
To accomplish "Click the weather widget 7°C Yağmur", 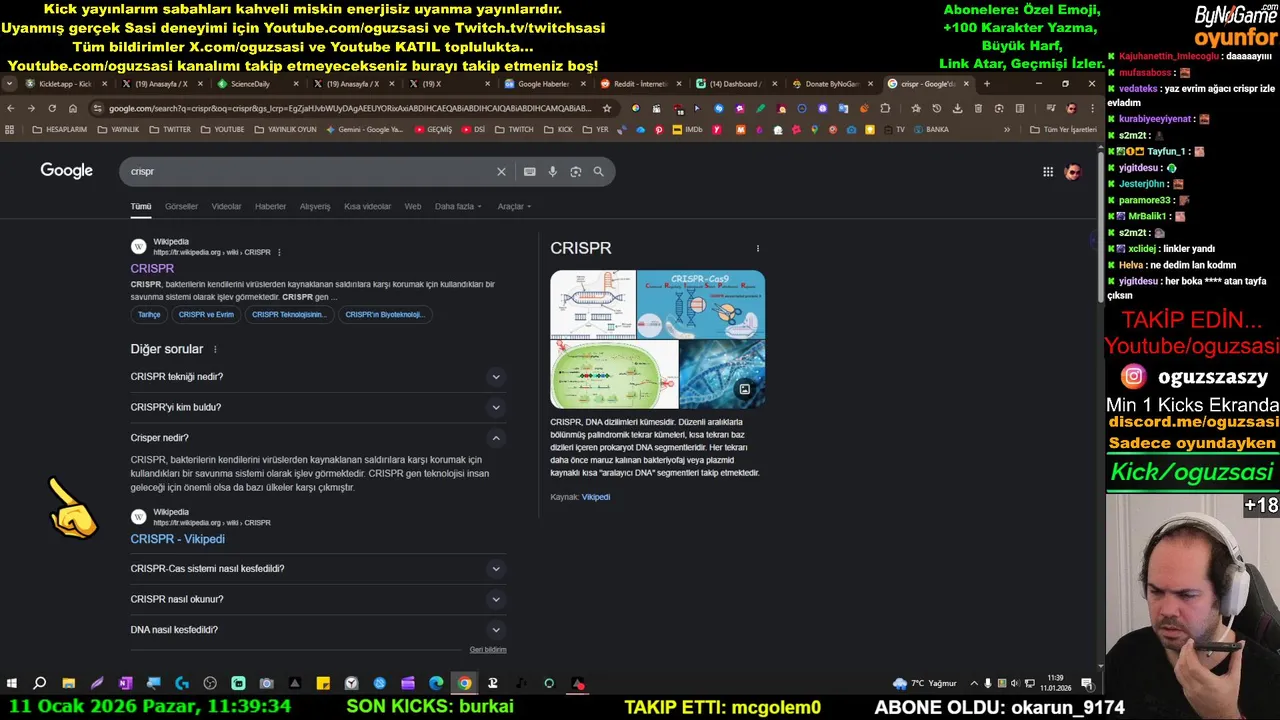I will pos(925,684).
